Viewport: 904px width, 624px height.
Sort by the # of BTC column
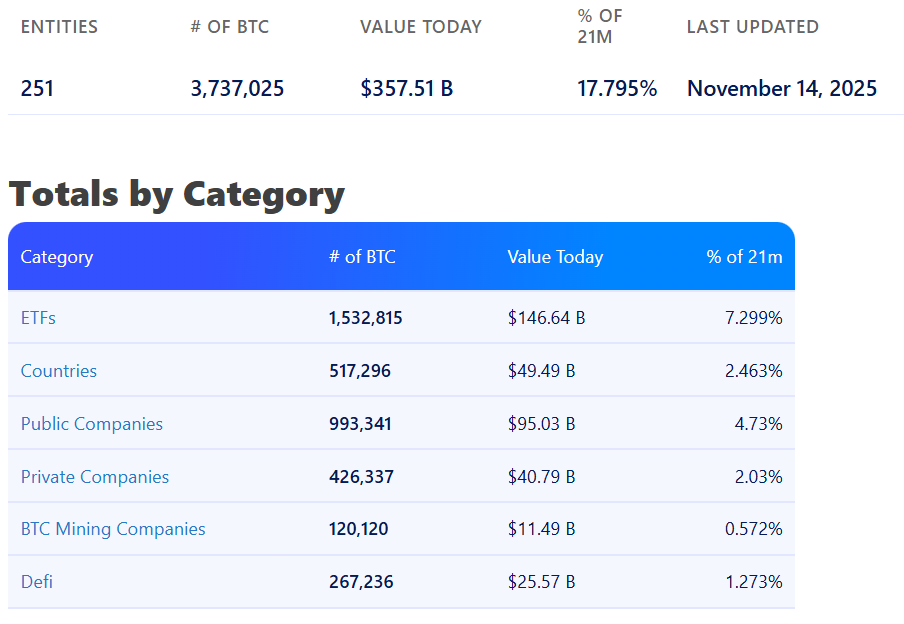tap(362, 257)
